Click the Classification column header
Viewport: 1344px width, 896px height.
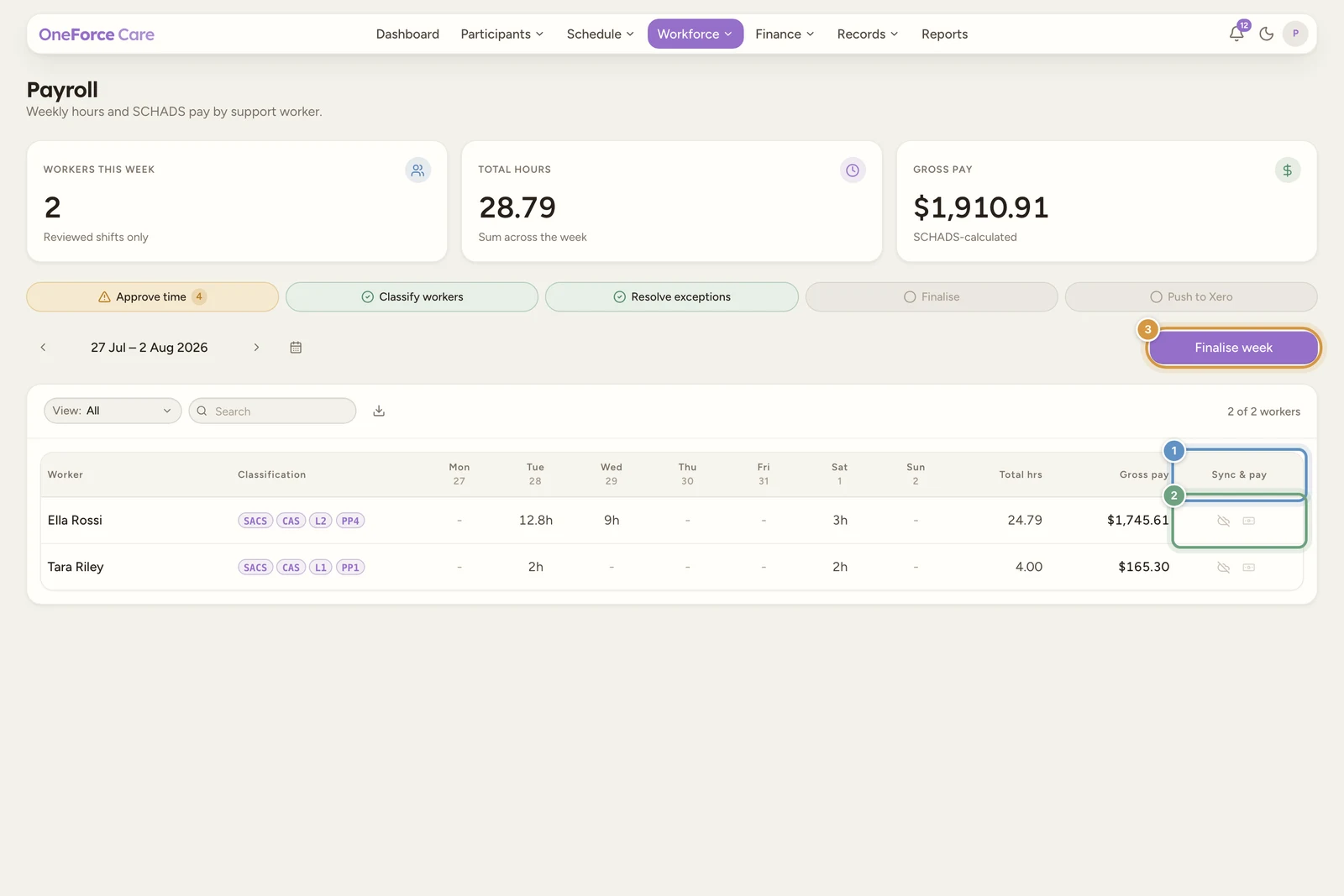[x=271, y=475]
